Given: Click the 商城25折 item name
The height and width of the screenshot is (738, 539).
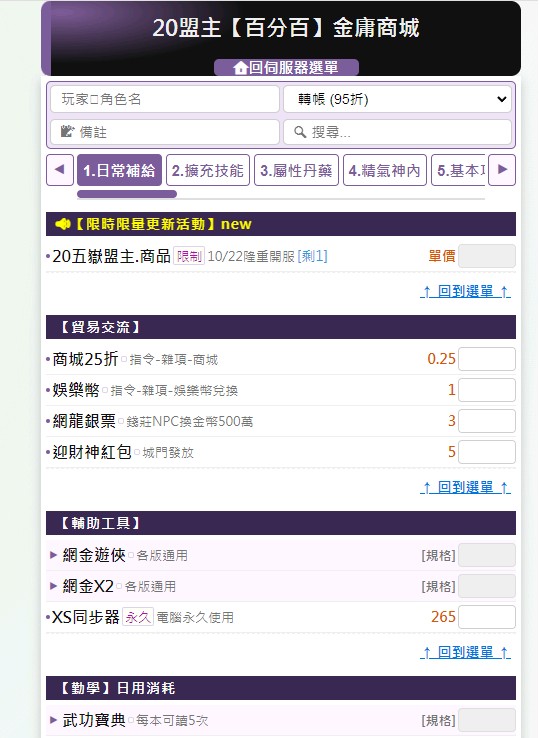Looking at the screenshot, I should [x=85, y=359].
